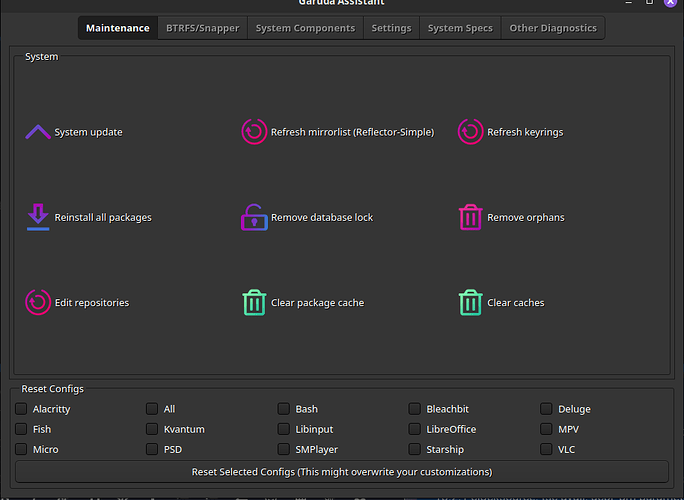The width and height of the screenshot is (684, 500).
Task: Close the Garuda Assistant window
Action: pos(670,2)
